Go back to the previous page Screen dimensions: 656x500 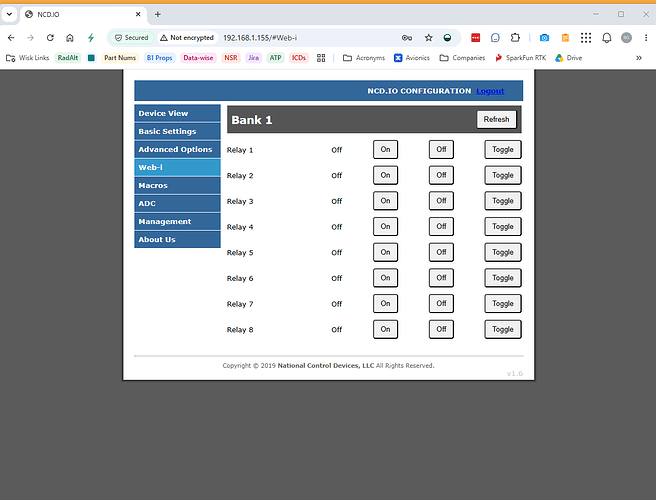pos(11,38)
